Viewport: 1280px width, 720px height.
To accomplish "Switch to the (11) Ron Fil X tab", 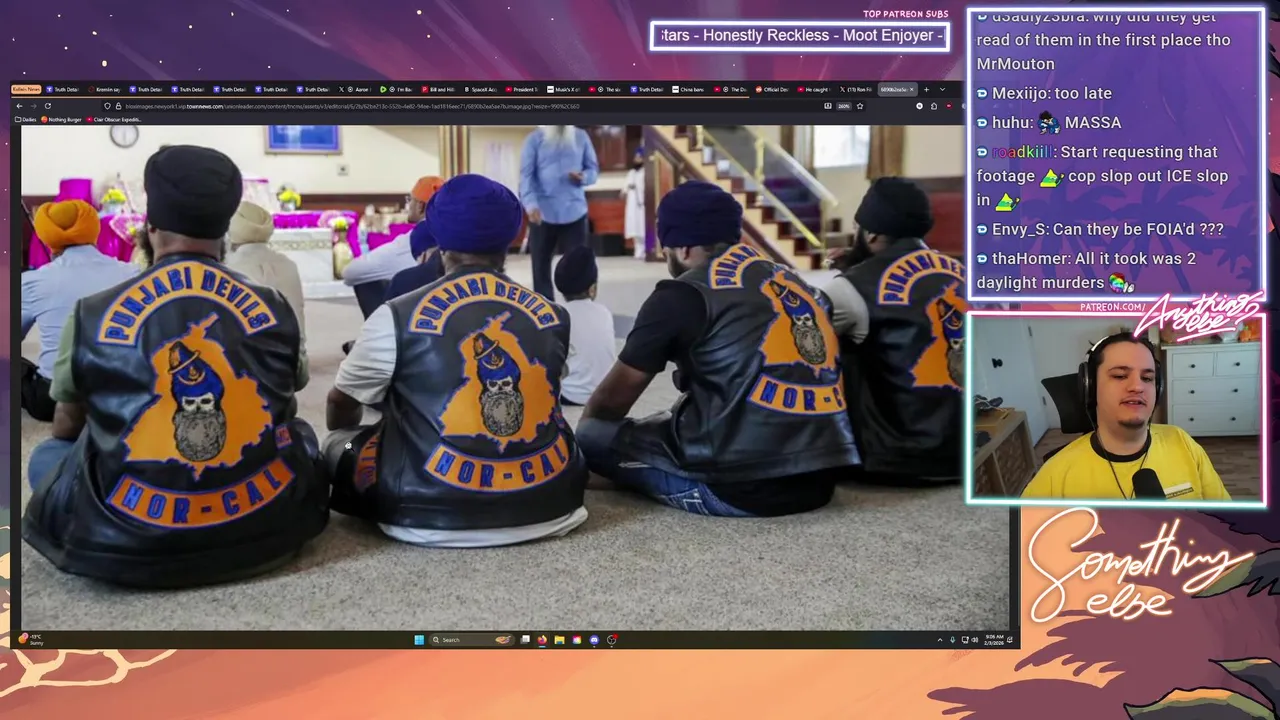I will [x=857, y=89].
